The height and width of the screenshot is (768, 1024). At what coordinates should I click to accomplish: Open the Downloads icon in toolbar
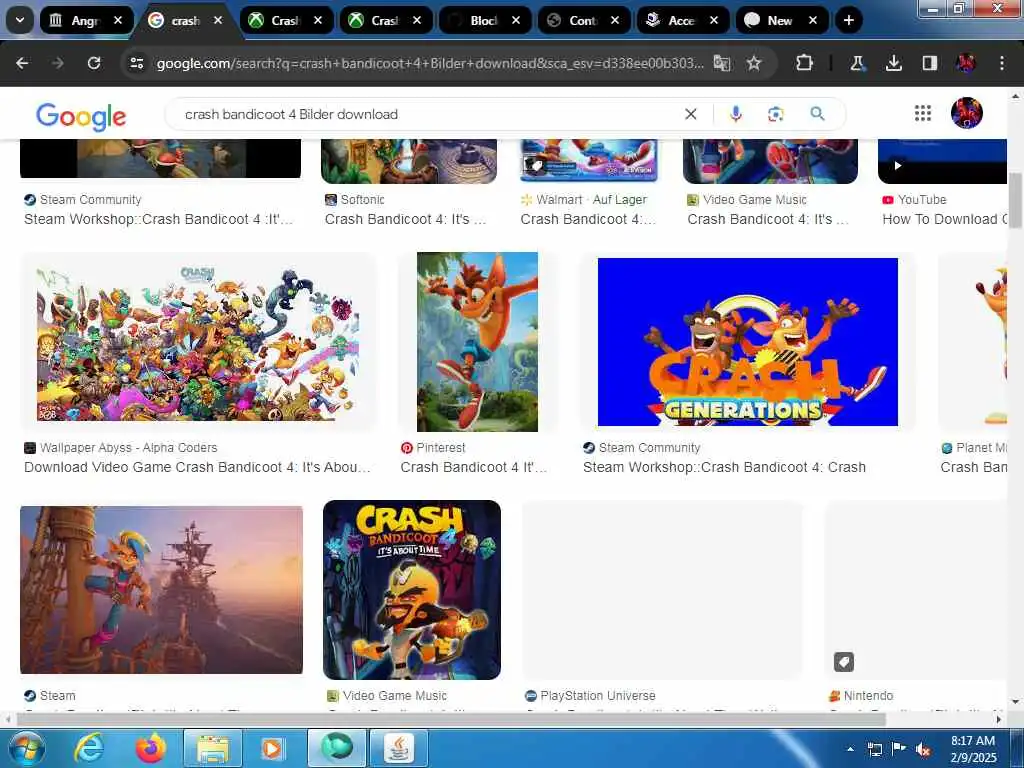coord(894,63)
